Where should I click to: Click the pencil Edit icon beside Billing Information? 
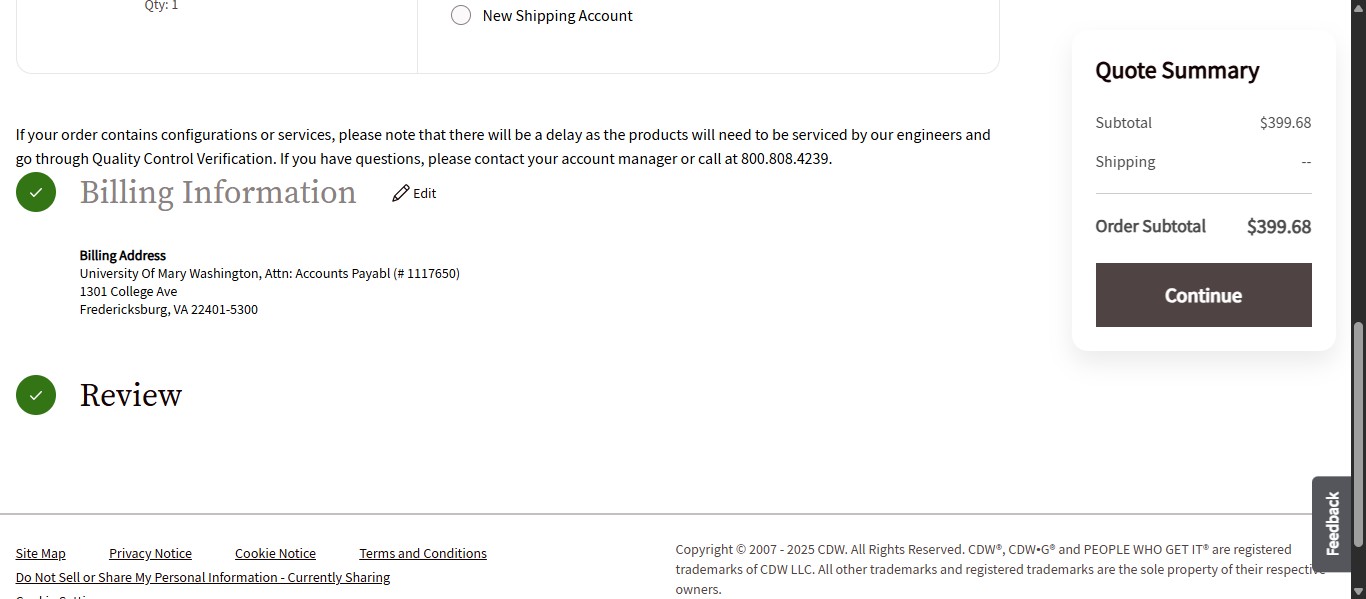coord(401,192)
